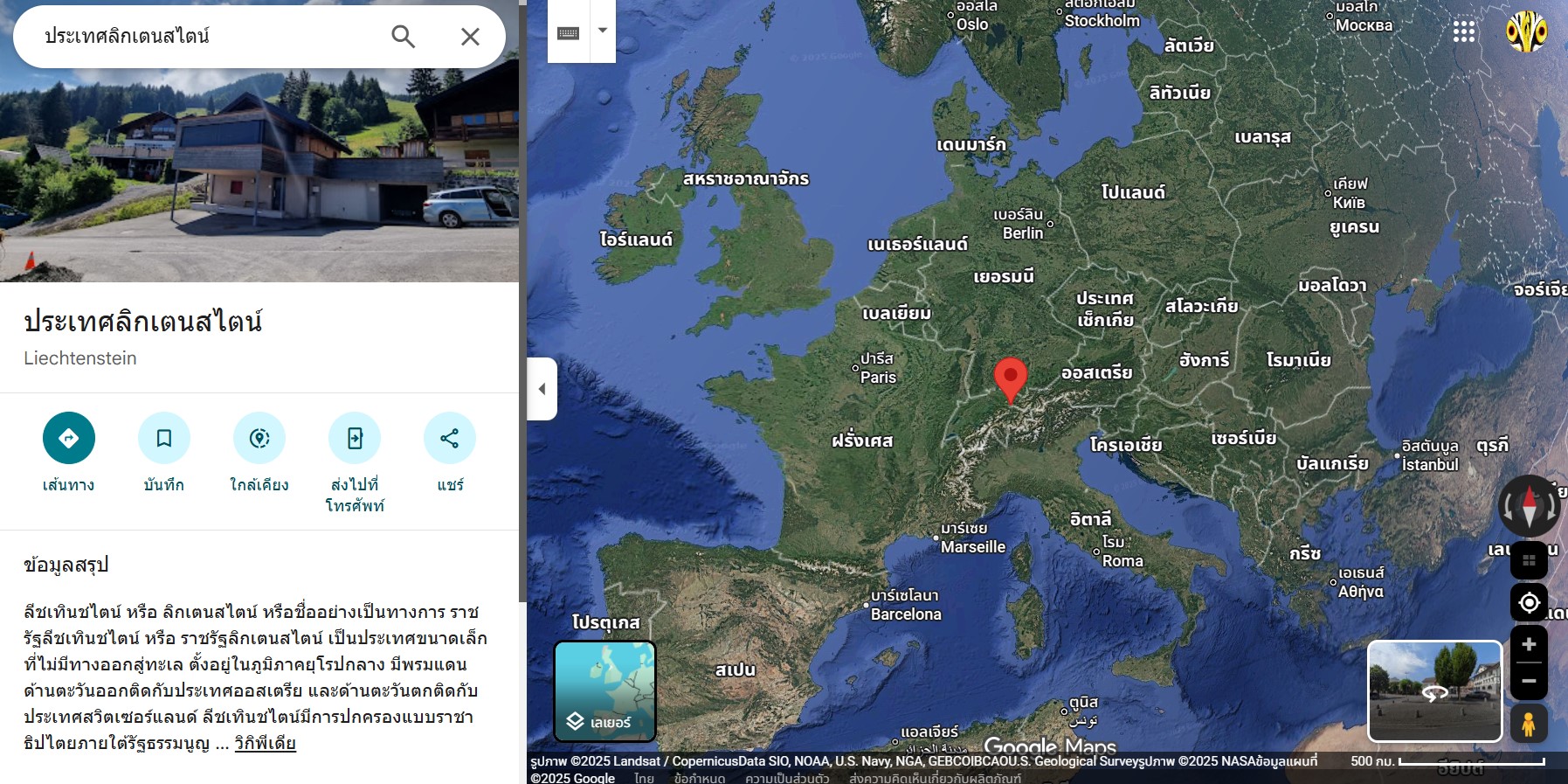This screenshot has height=784, width=1568.
Task: Click the Paris city label on the map
Action: tap(878, 368)
